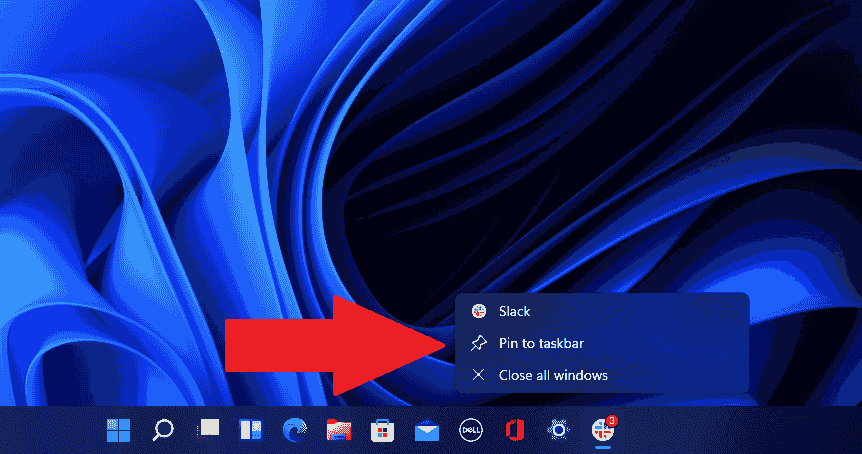The height and width of the screenshot is (454, 862).
Task: Open the Dell app icon
Action: [471, 430]
